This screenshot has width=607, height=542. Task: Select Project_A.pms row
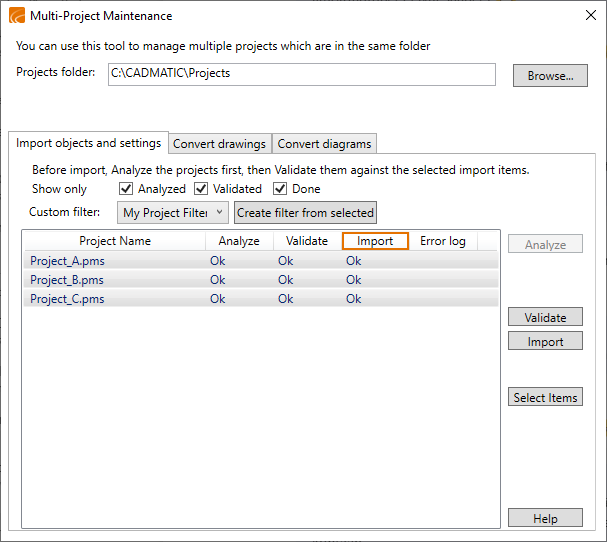[x=67, y=261]
